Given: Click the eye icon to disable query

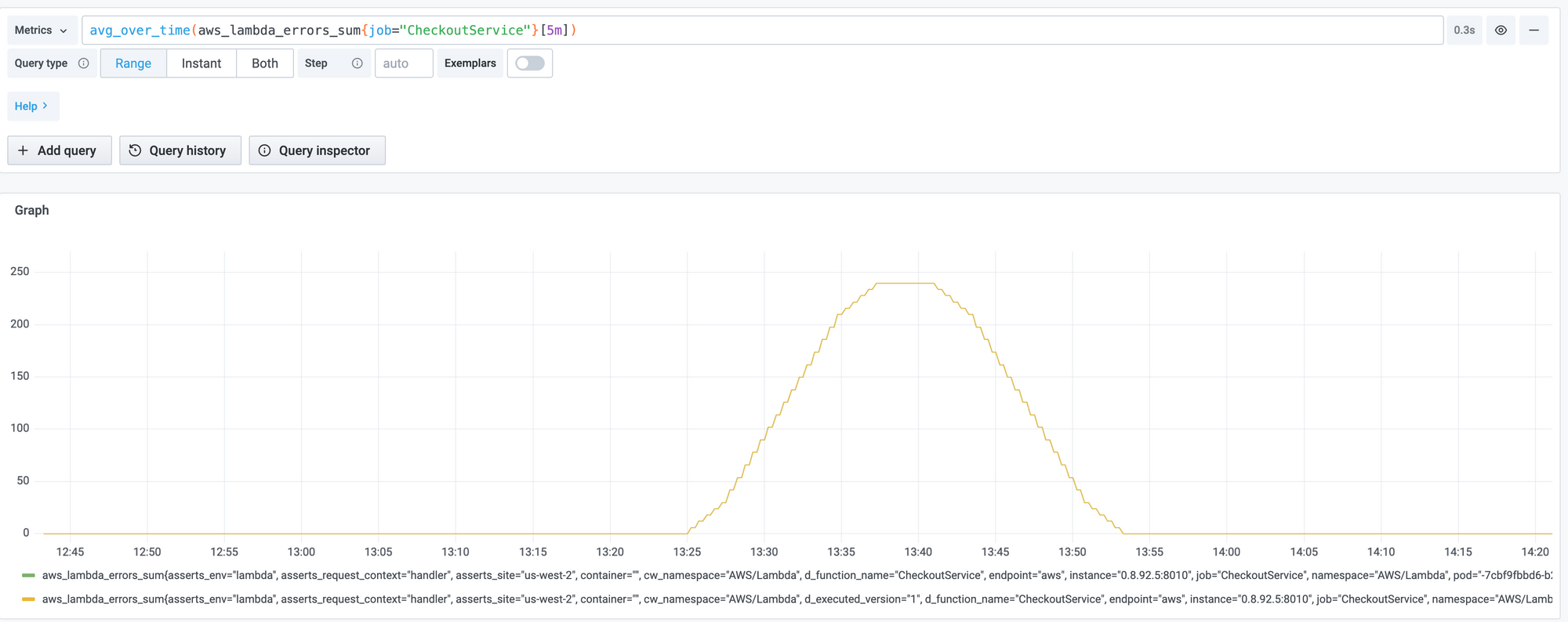Looking at the screenshot, I should 1501,31.
